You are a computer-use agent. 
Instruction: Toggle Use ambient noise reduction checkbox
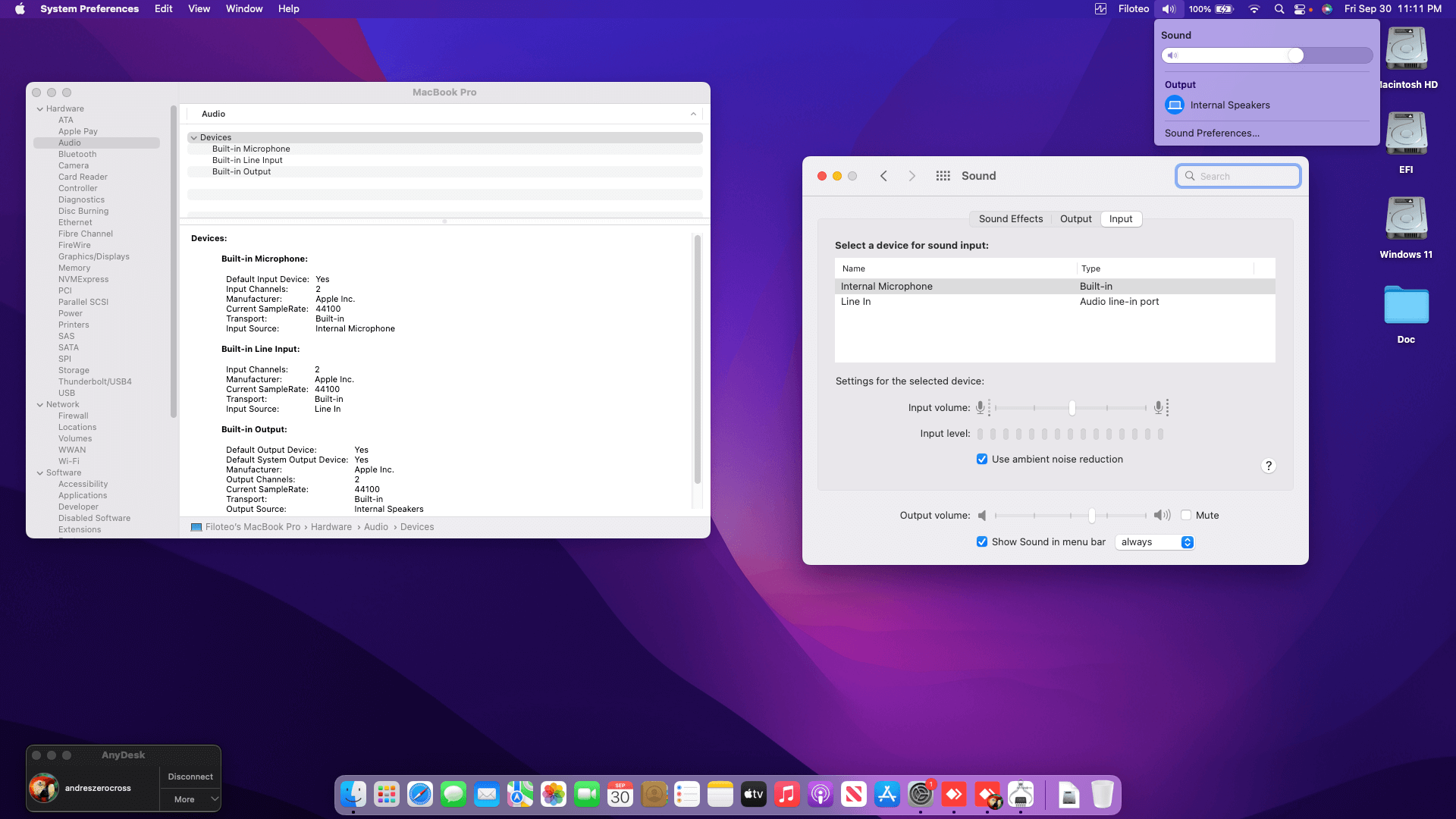(982, 460)
